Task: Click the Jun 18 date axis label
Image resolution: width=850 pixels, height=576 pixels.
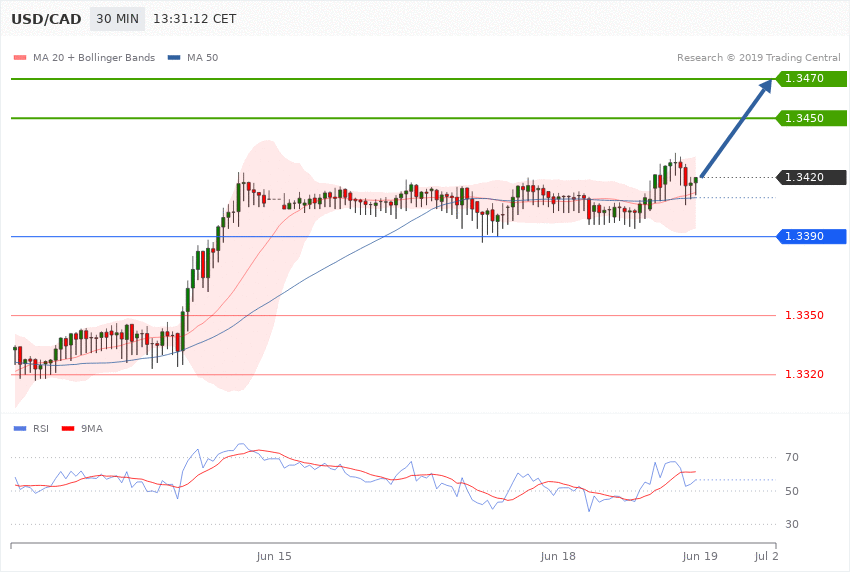Action: coord(558,556)
